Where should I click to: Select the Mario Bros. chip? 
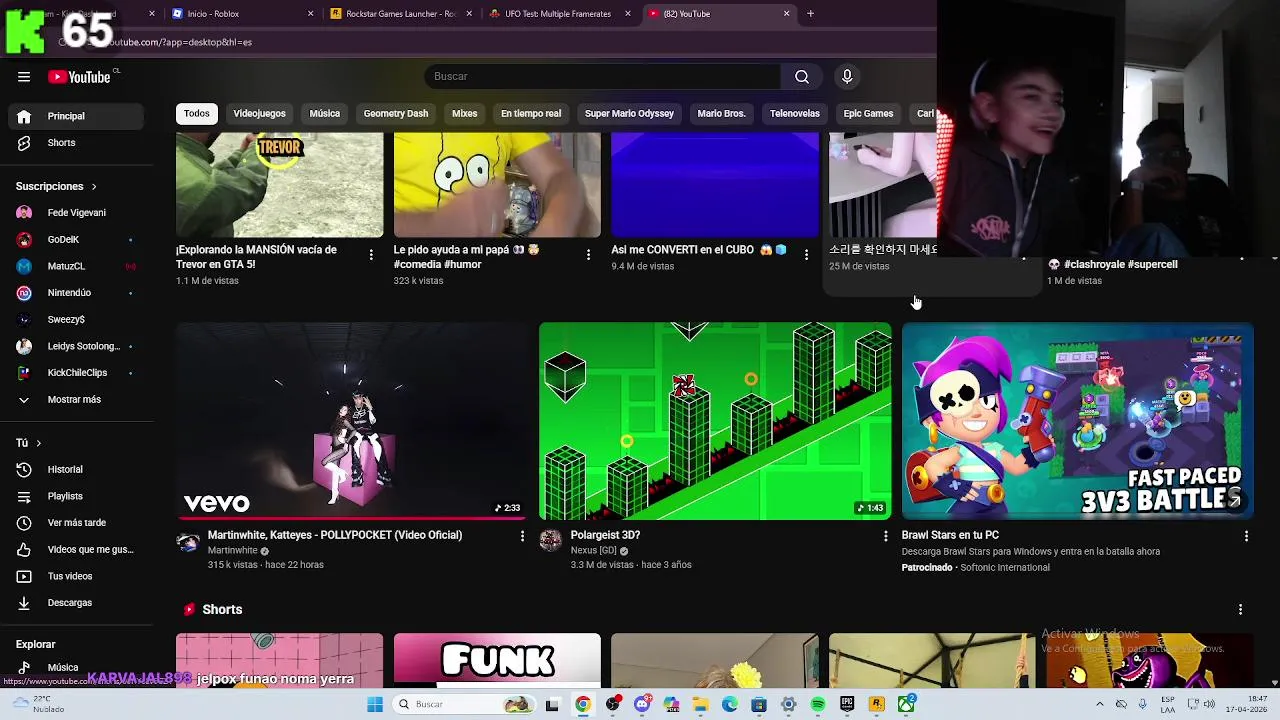pyautogui.click(x=722, y=114)
